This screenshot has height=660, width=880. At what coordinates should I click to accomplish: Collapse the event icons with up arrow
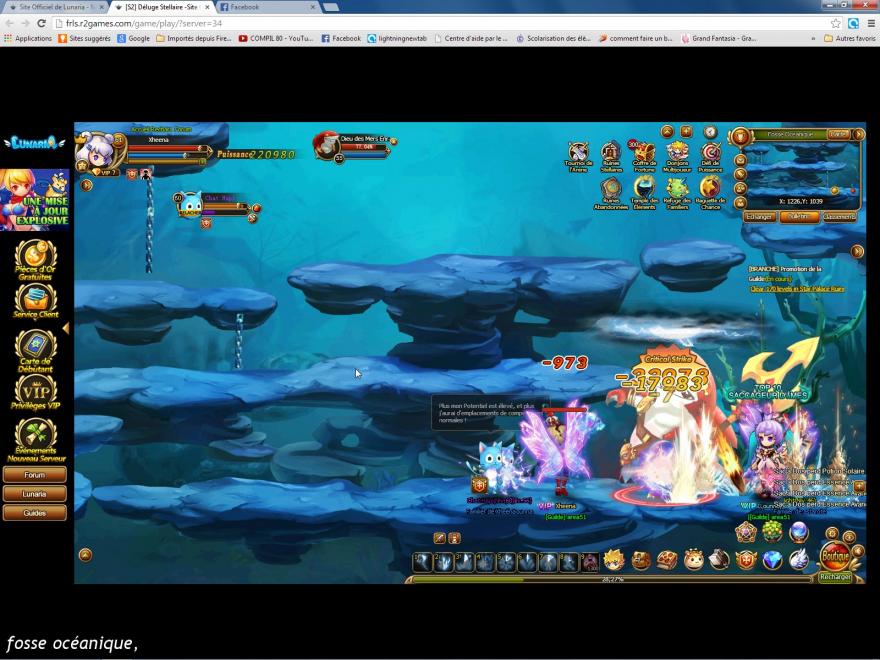pyautogui.click(x=667, y=131)
